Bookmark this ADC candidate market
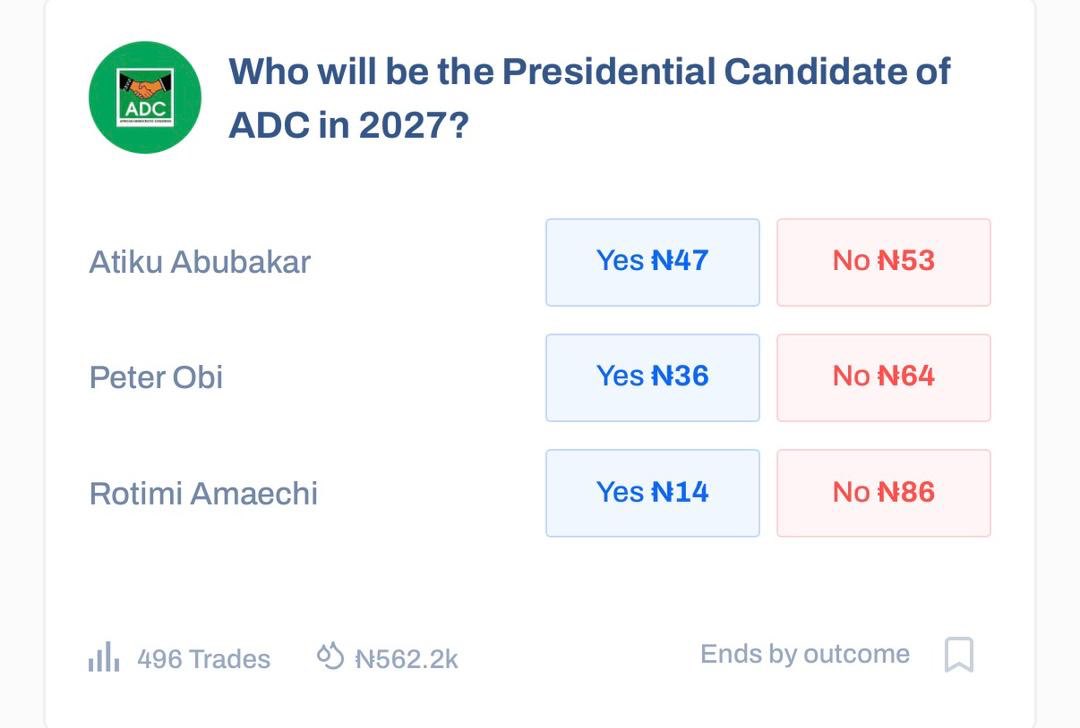The height and width of the screenshot is (728, 1080). coord(958,655)
